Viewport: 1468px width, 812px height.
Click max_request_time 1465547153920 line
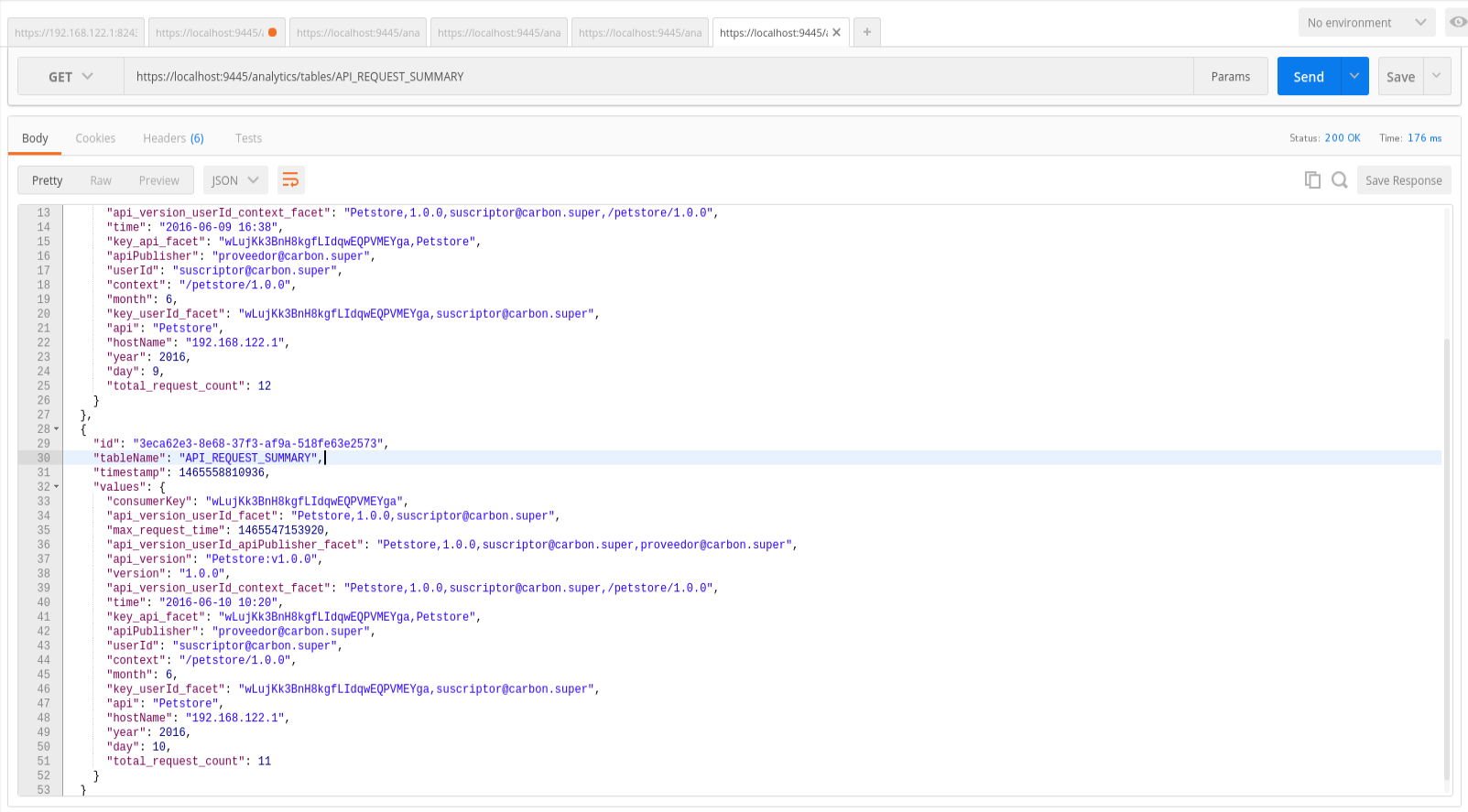pyautogui.click(x=218, y=530)
